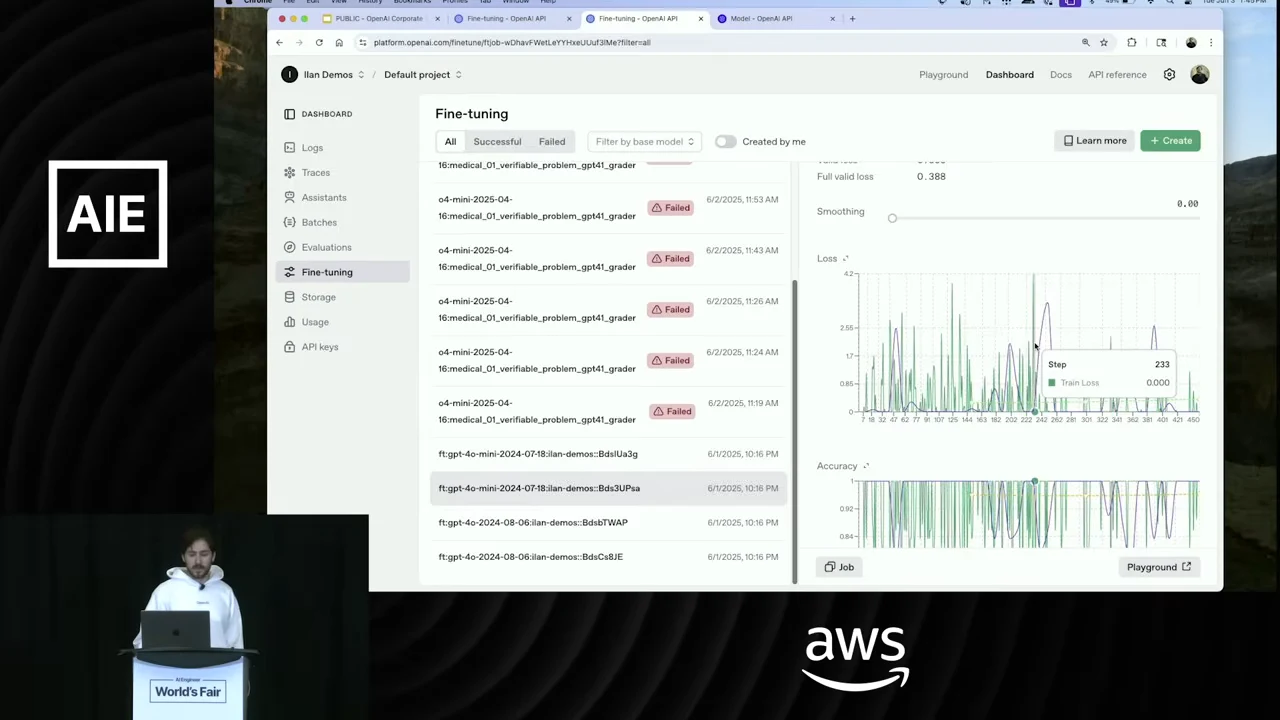Click the job list scrollbar

tap(795, 430)
